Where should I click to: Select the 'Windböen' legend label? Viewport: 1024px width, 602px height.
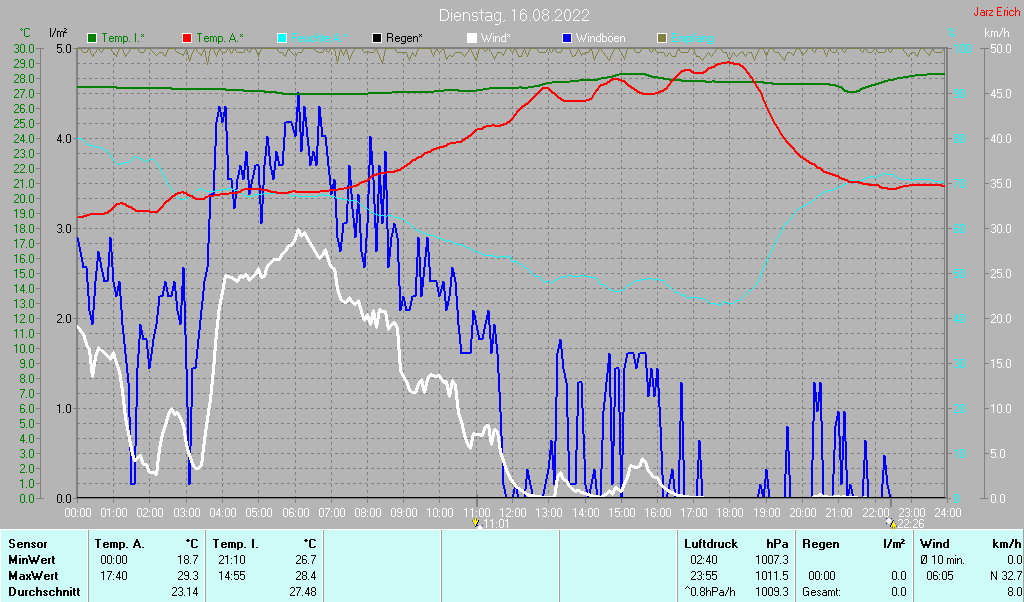tap(600, 39)
